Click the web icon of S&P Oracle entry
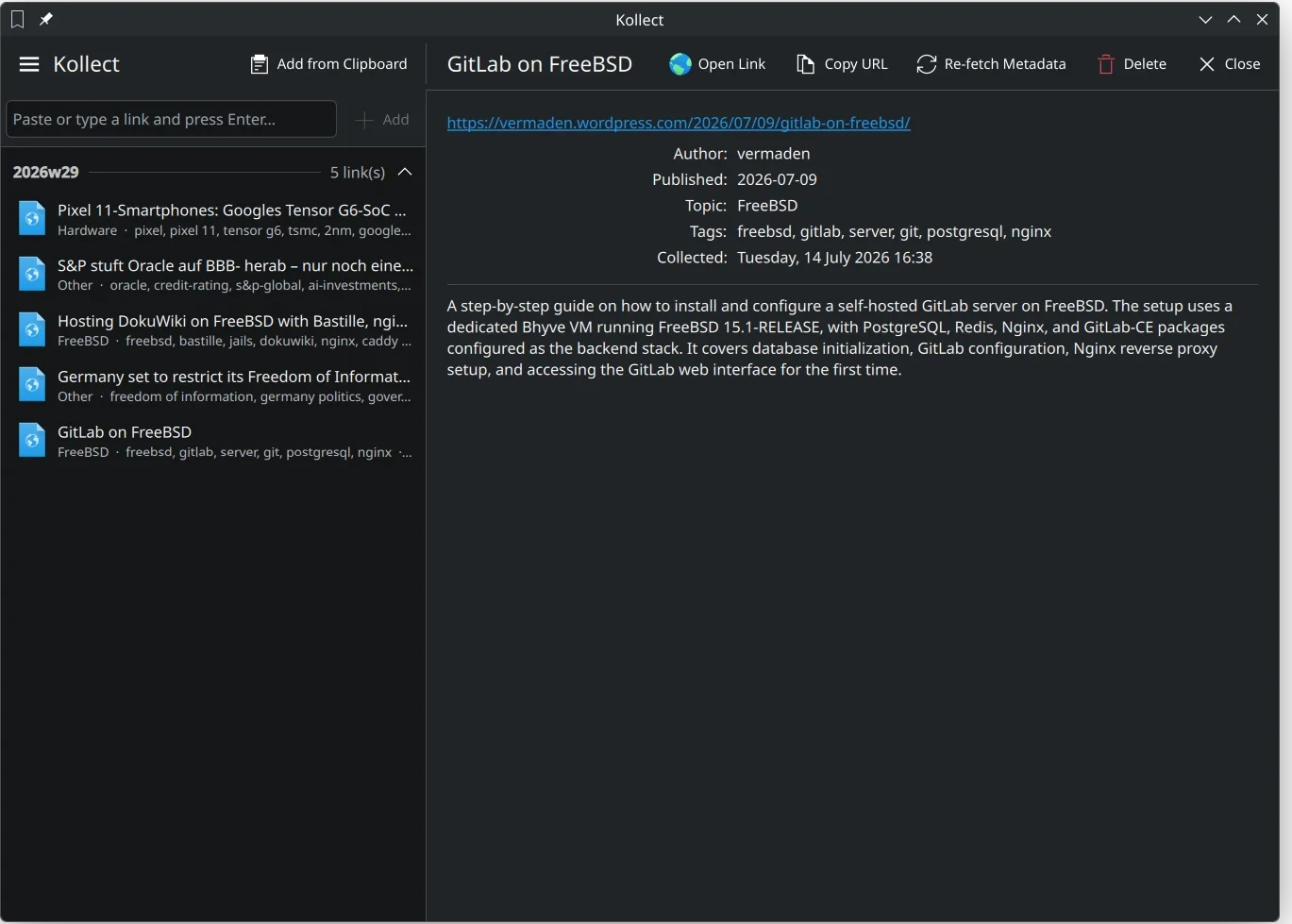 click(32, 275)
